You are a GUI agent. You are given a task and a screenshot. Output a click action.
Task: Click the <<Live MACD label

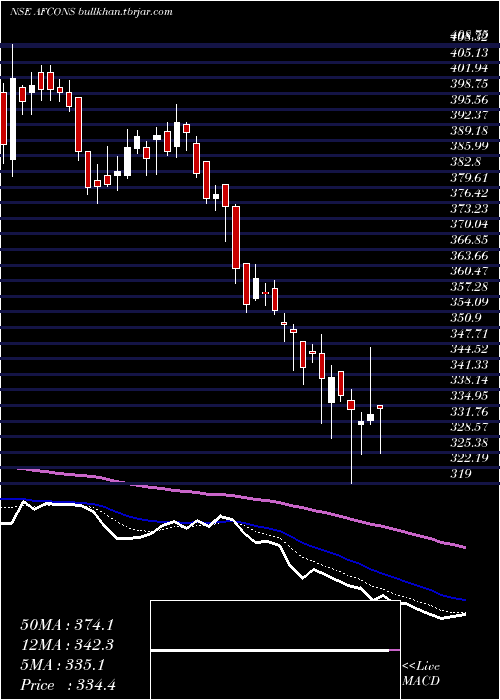(421, 674)
